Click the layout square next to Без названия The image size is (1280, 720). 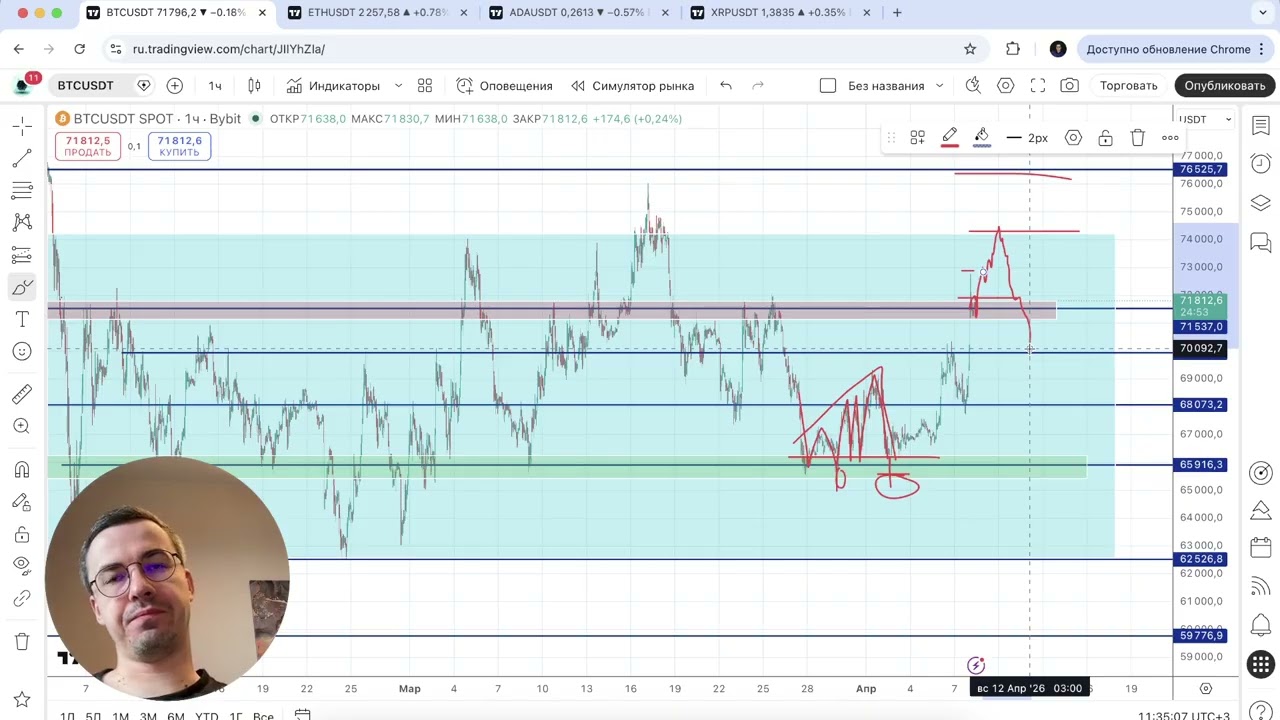(828, 85)
